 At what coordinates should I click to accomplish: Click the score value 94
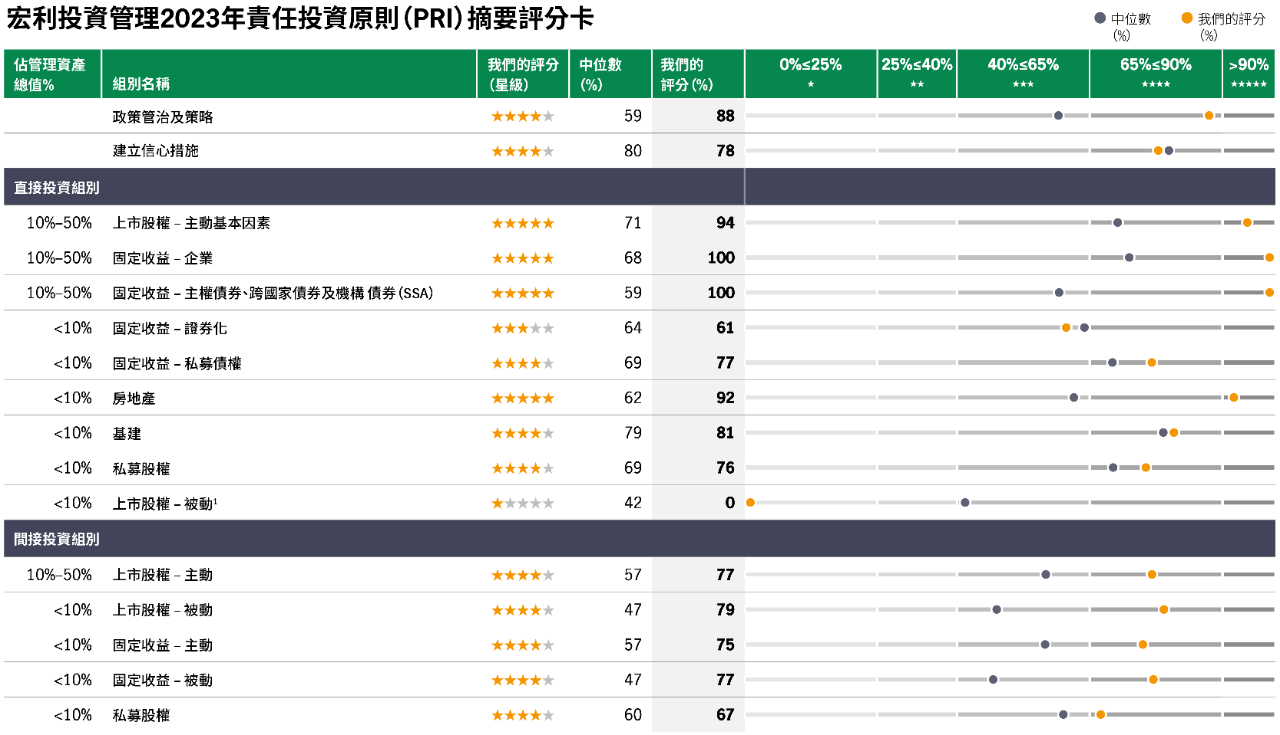click(725, 223)
